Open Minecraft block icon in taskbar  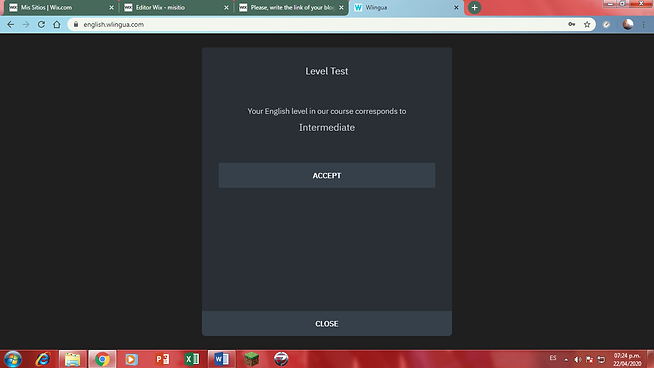tap(252, 359)
